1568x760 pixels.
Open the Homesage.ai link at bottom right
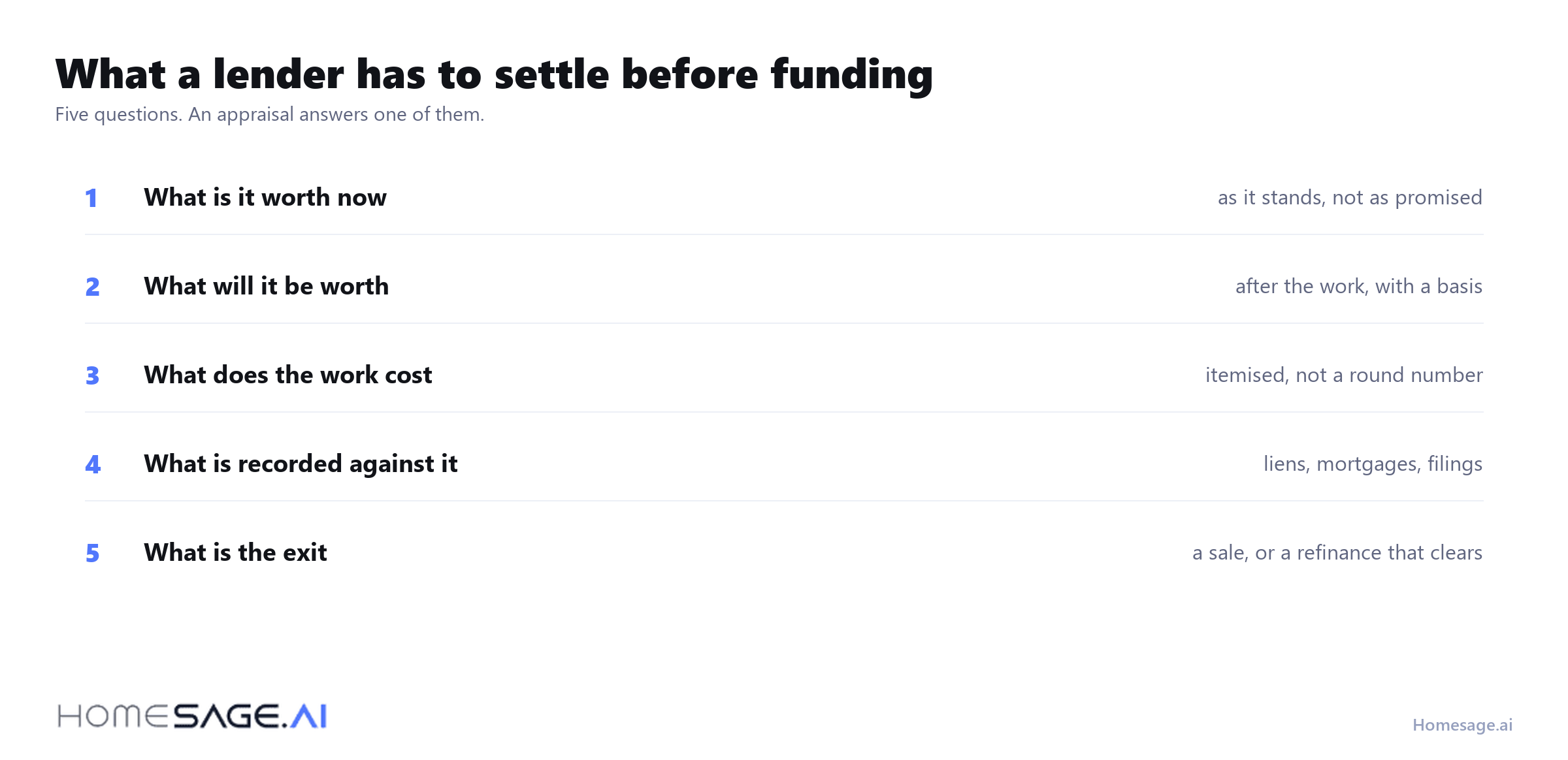coord(1462,725)
